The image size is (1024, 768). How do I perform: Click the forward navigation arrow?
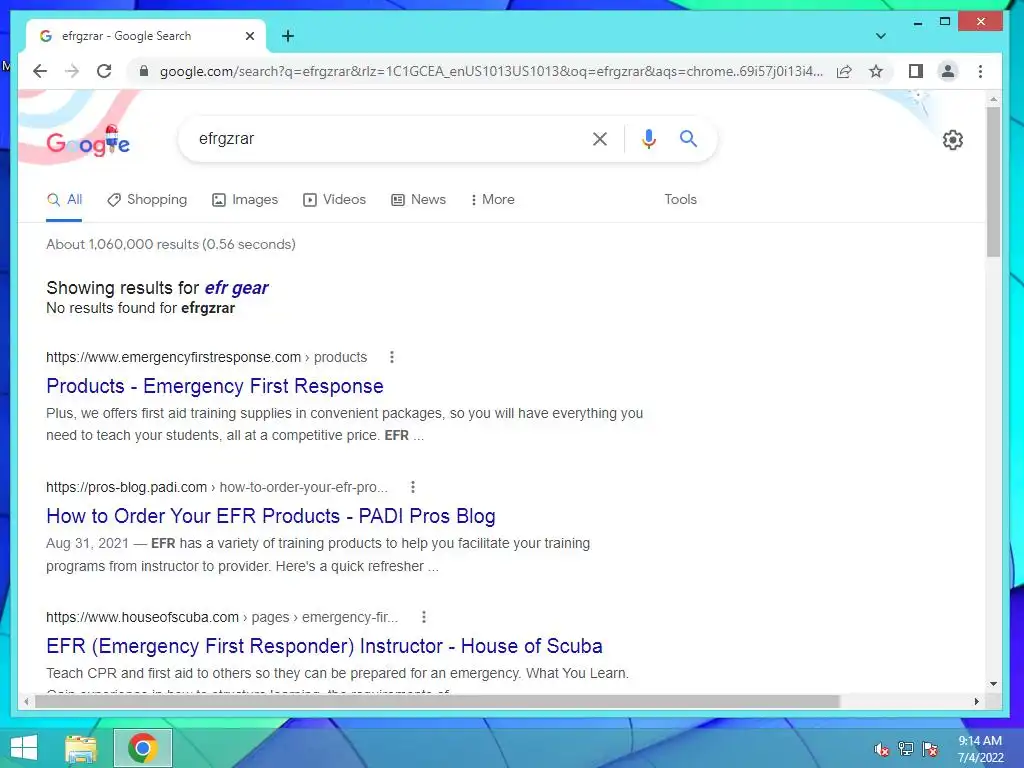(x=72, y=71)
